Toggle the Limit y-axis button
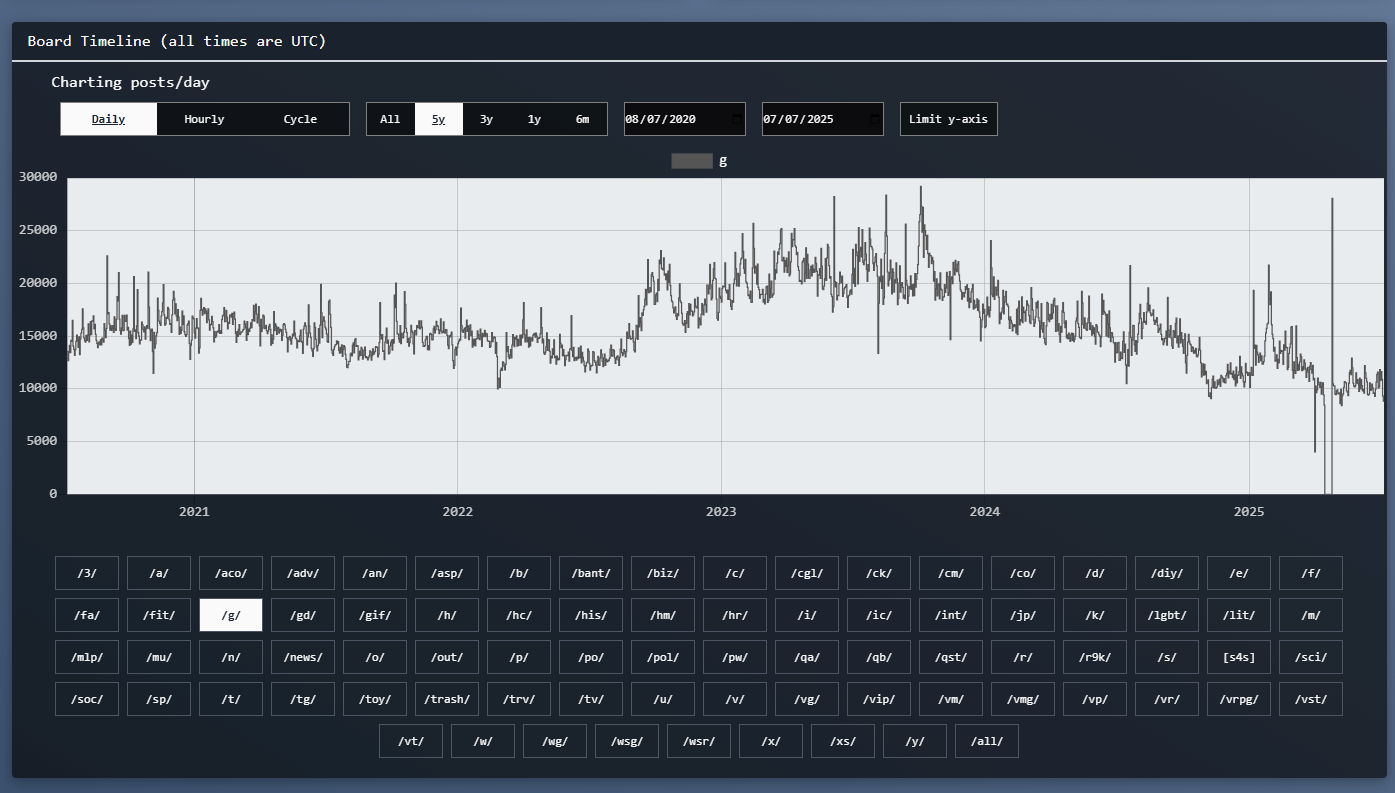The height and width of the screenshot is (793, 1395). pyautogui.click(x=948, y=119)
